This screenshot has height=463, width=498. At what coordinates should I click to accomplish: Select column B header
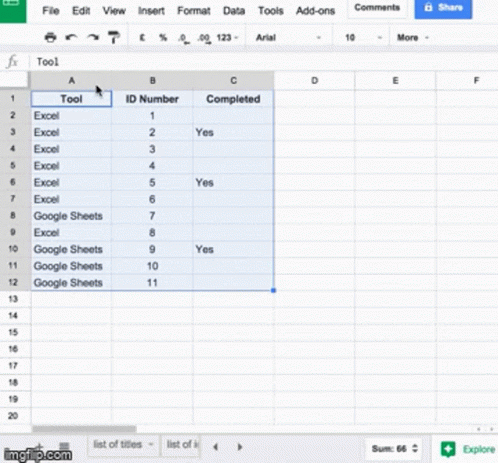[x=152, y=81]
